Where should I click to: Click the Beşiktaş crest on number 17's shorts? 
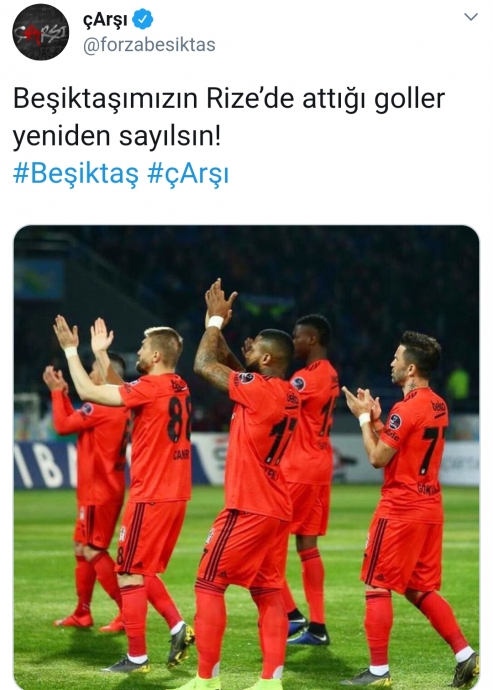210,535
